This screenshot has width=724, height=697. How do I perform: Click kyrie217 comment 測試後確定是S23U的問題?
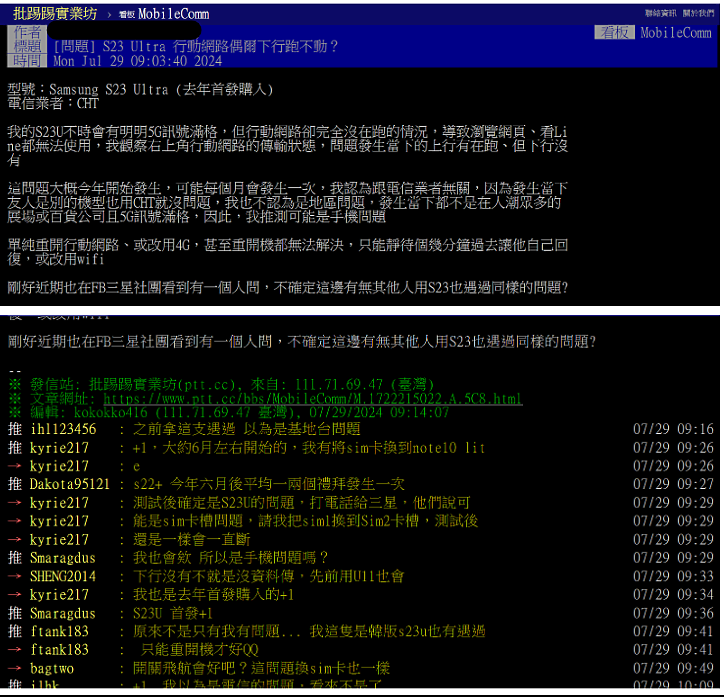[302, 503]
